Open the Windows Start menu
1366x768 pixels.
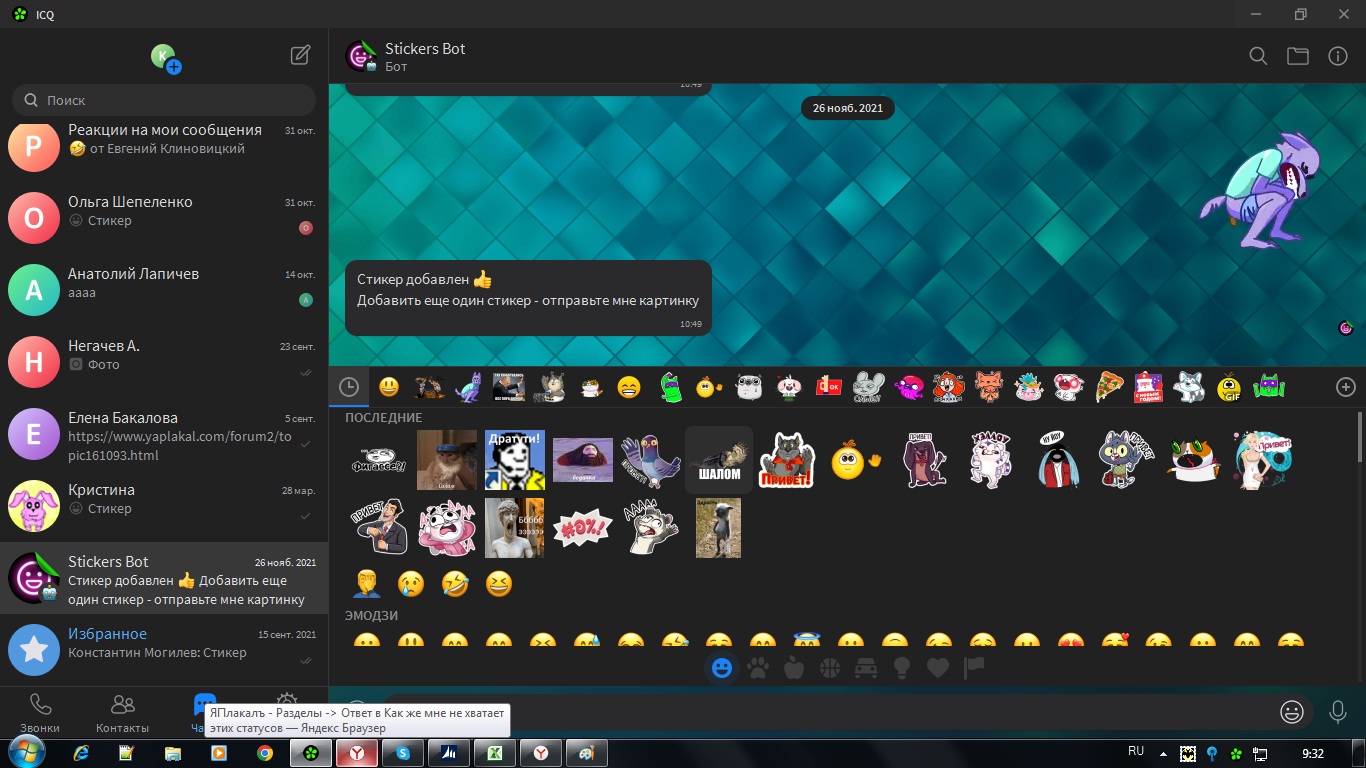(25, 752)
